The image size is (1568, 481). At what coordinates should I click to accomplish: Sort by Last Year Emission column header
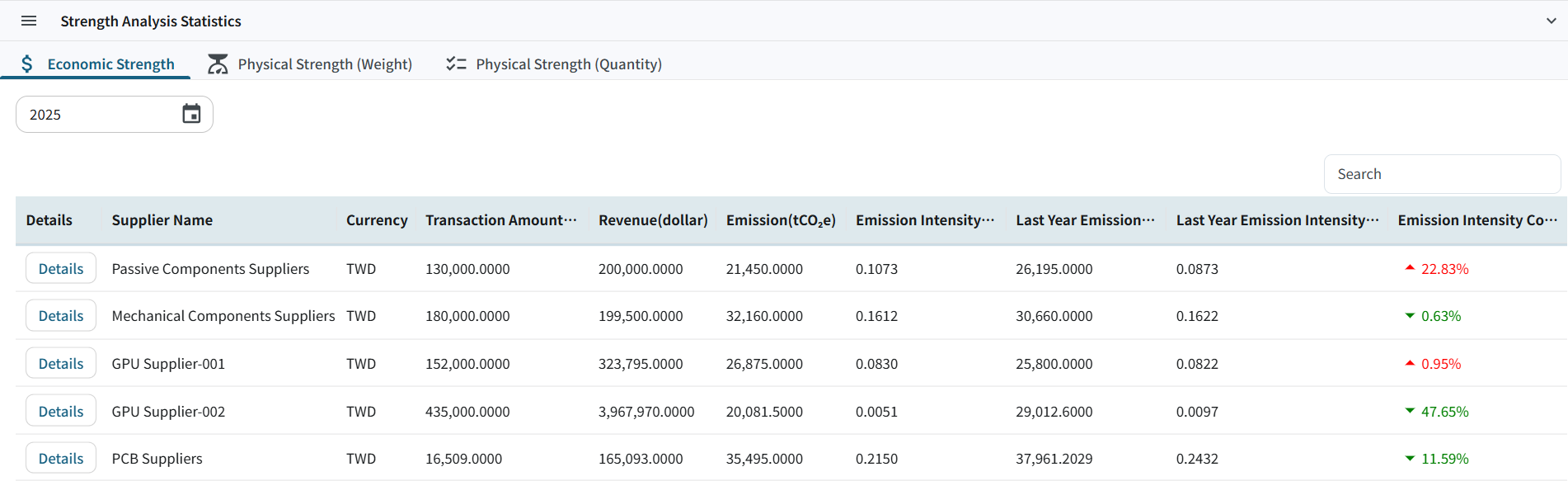click(x=1085, y=220)
